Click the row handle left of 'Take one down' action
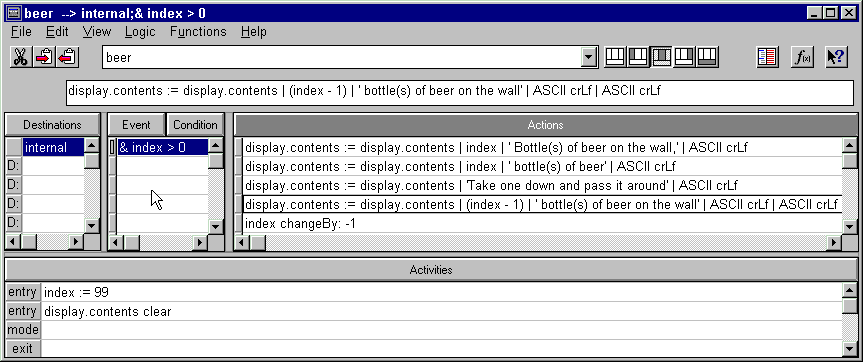Screen dimensions: 863x362 (x=239, y=185)
